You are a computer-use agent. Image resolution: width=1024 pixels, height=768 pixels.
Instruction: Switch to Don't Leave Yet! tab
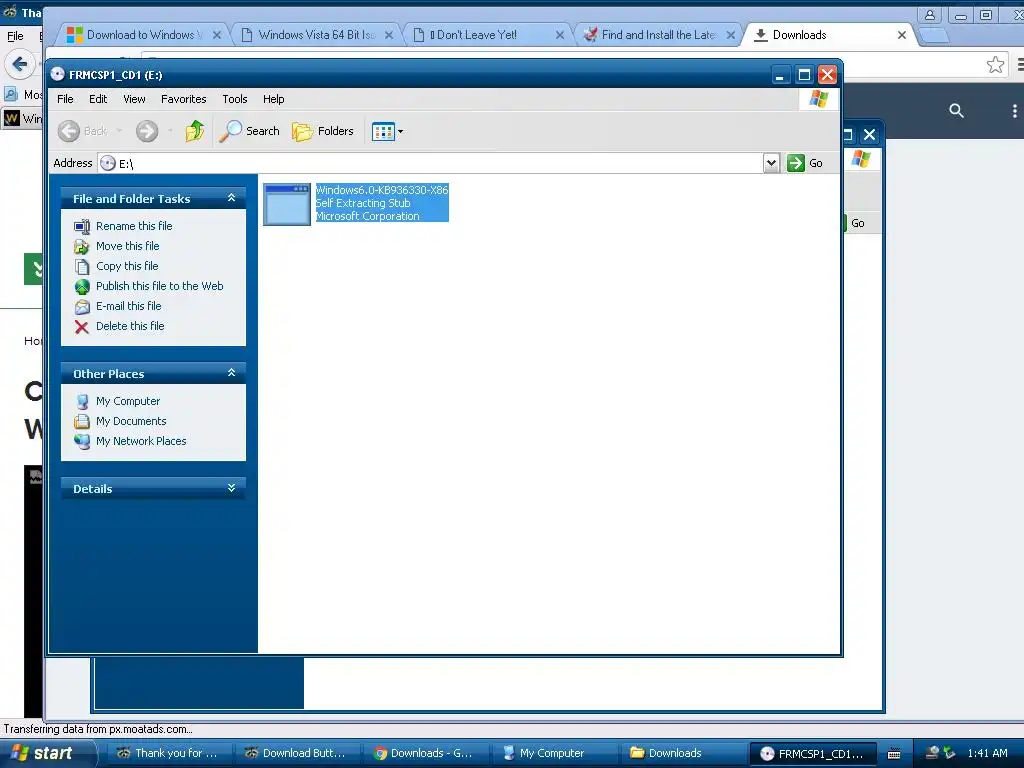(x=487, y=35)
